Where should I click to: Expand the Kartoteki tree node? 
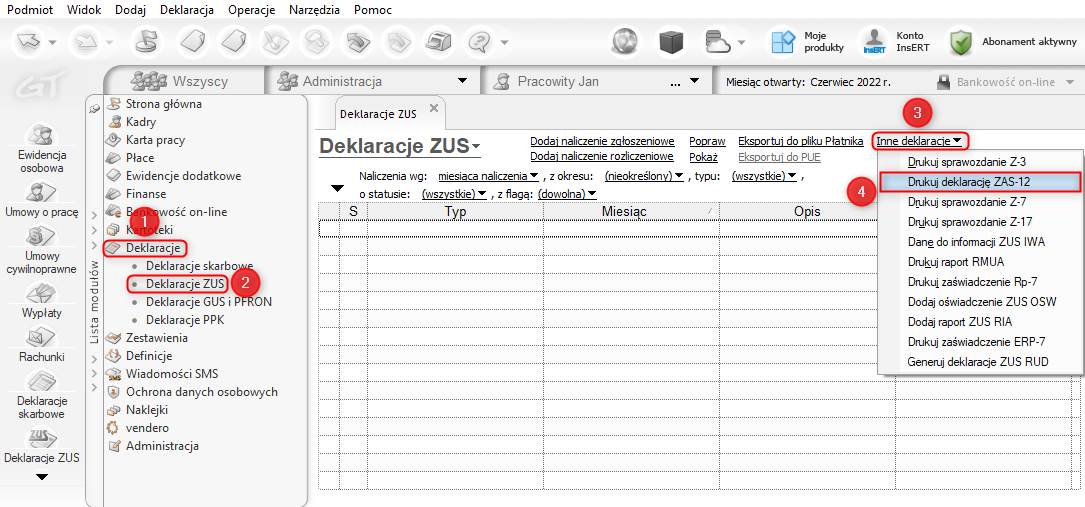point(95,229)
